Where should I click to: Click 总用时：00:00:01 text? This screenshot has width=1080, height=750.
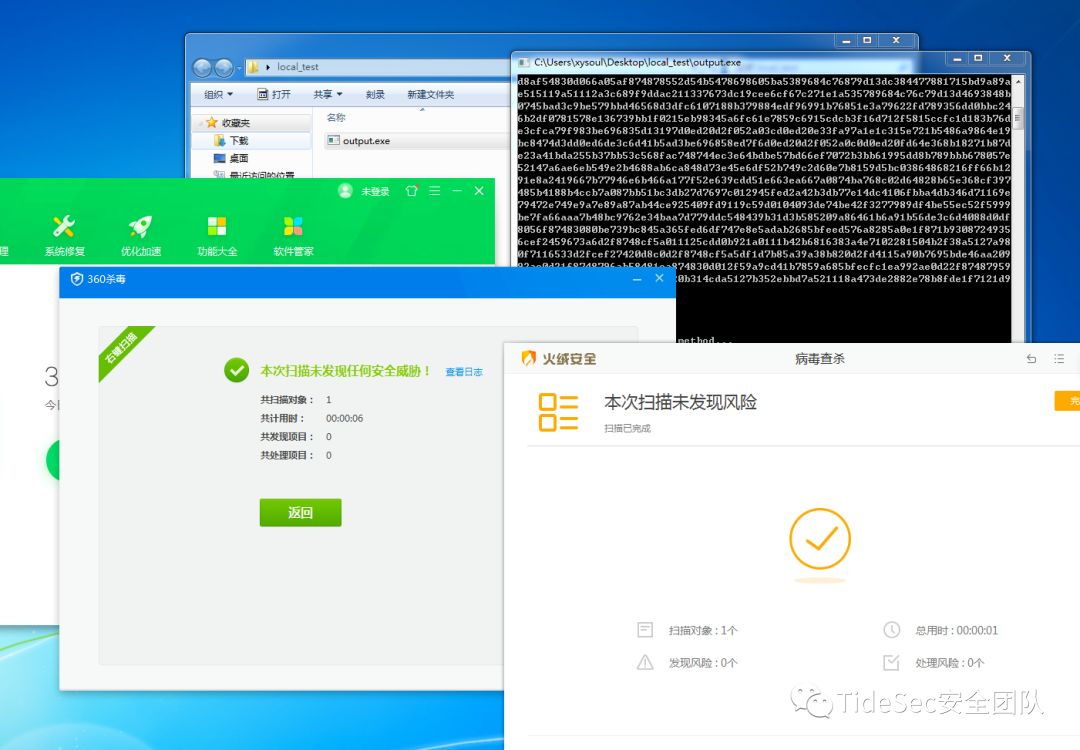[956, 630]
